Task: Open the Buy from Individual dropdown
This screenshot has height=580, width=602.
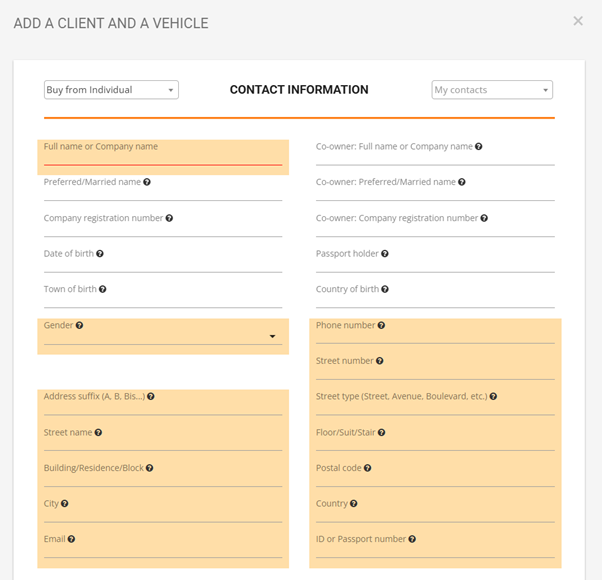Action: pos(111,90)
